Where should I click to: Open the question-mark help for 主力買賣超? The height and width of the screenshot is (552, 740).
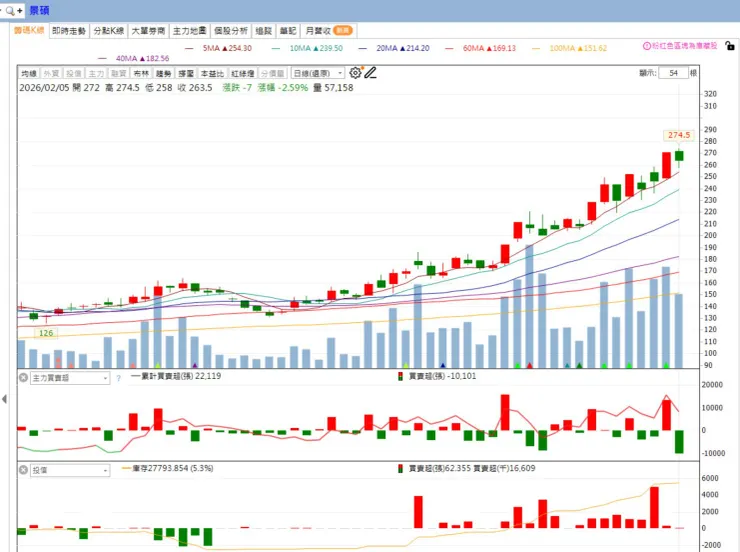118,378
